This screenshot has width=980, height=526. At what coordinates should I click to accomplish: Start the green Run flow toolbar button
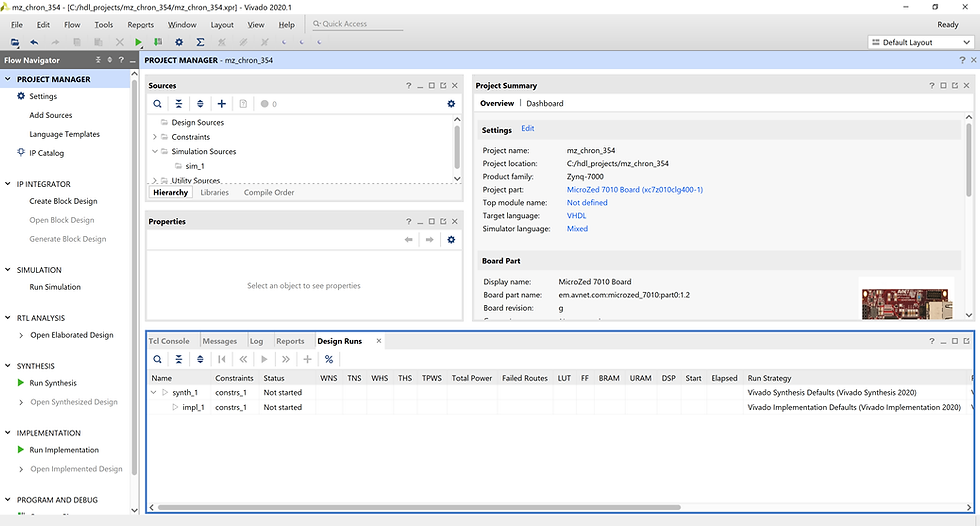tap(138, 42)
